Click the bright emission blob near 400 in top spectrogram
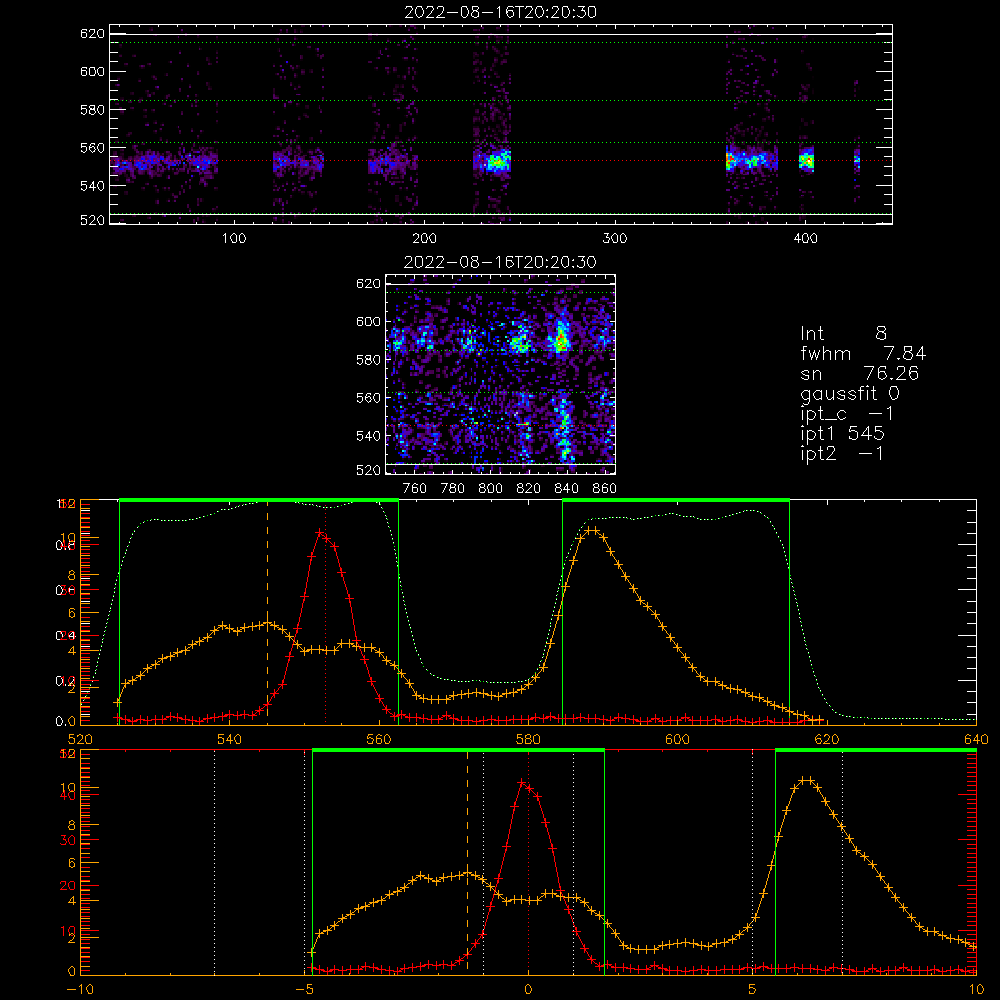The height and width of the screenshot is (1000, 1000). 807,160
